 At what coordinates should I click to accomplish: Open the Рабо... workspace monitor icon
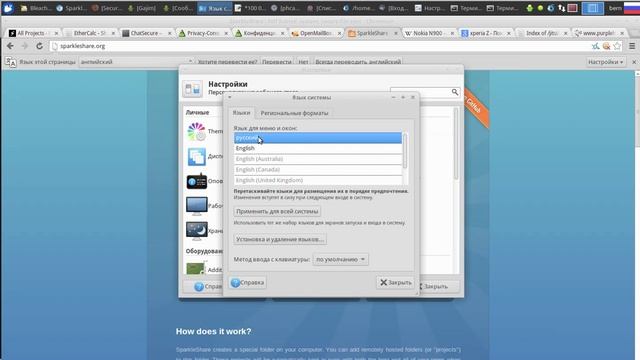pos(196,206)
